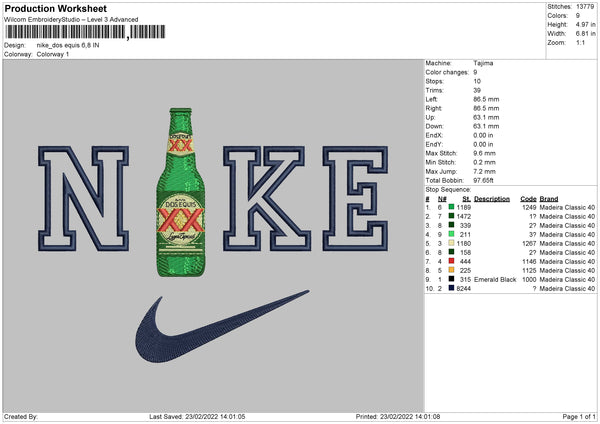Viewport: 600px width, 424px height.
Task: Click the Max Stitch value 9.6 mm
Action: tap(484, 153)
